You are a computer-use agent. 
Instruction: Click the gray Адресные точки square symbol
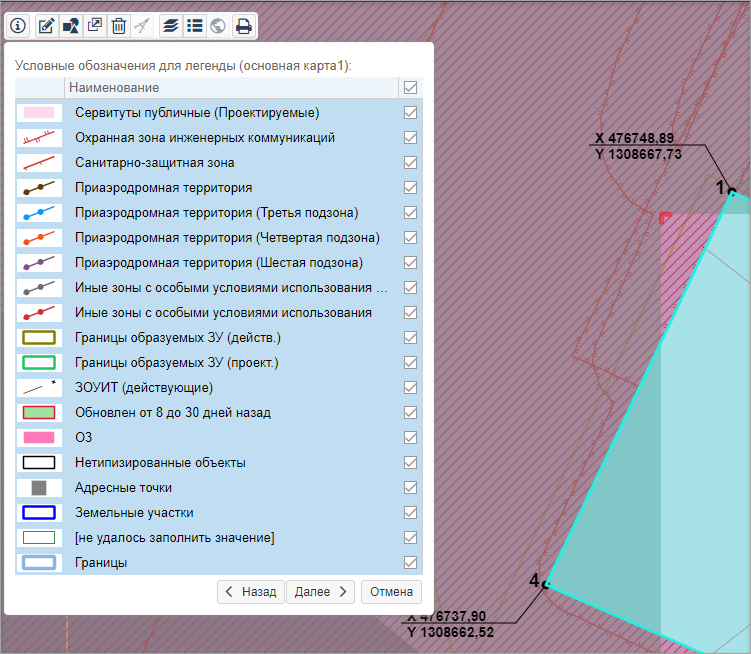click(39, 488)
